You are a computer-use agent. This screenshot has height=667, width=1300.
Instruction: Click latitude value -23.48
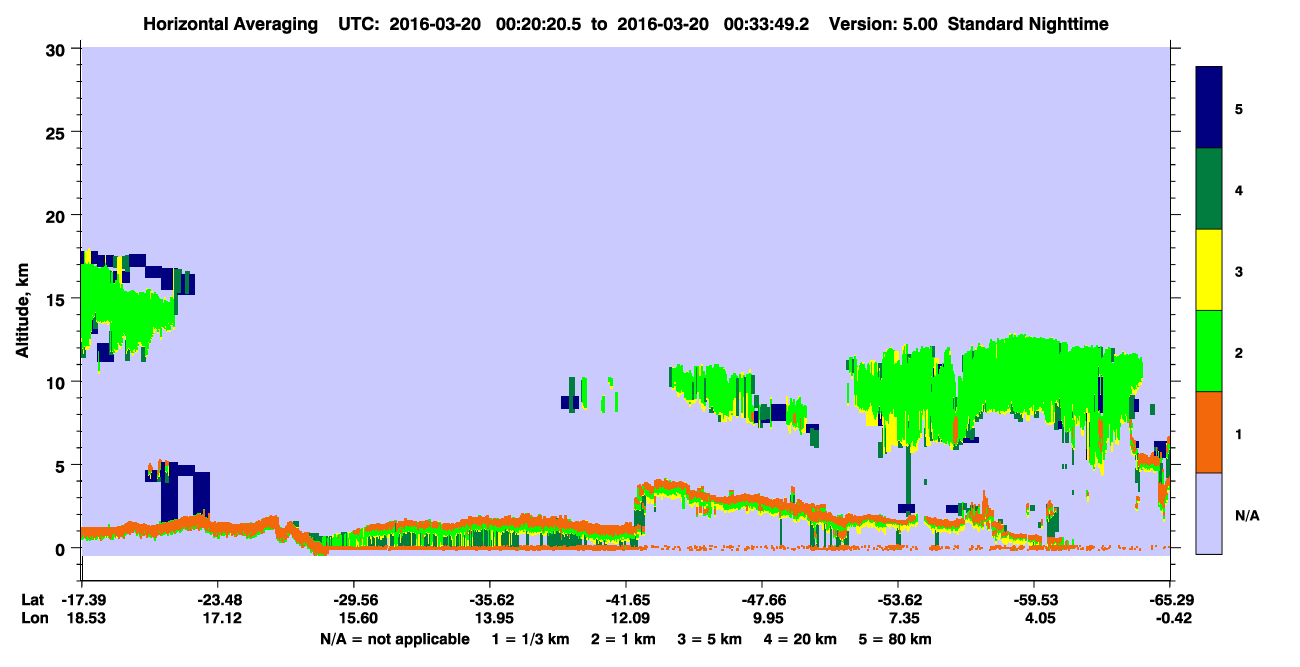click(217, 600)
